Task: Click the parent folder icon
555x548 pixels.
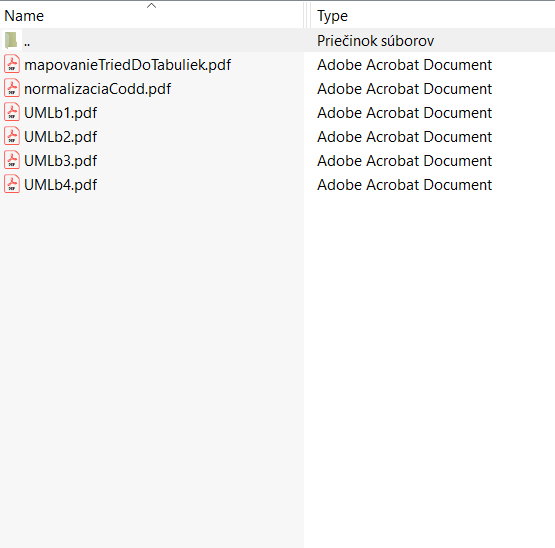Action: point(11,40)
